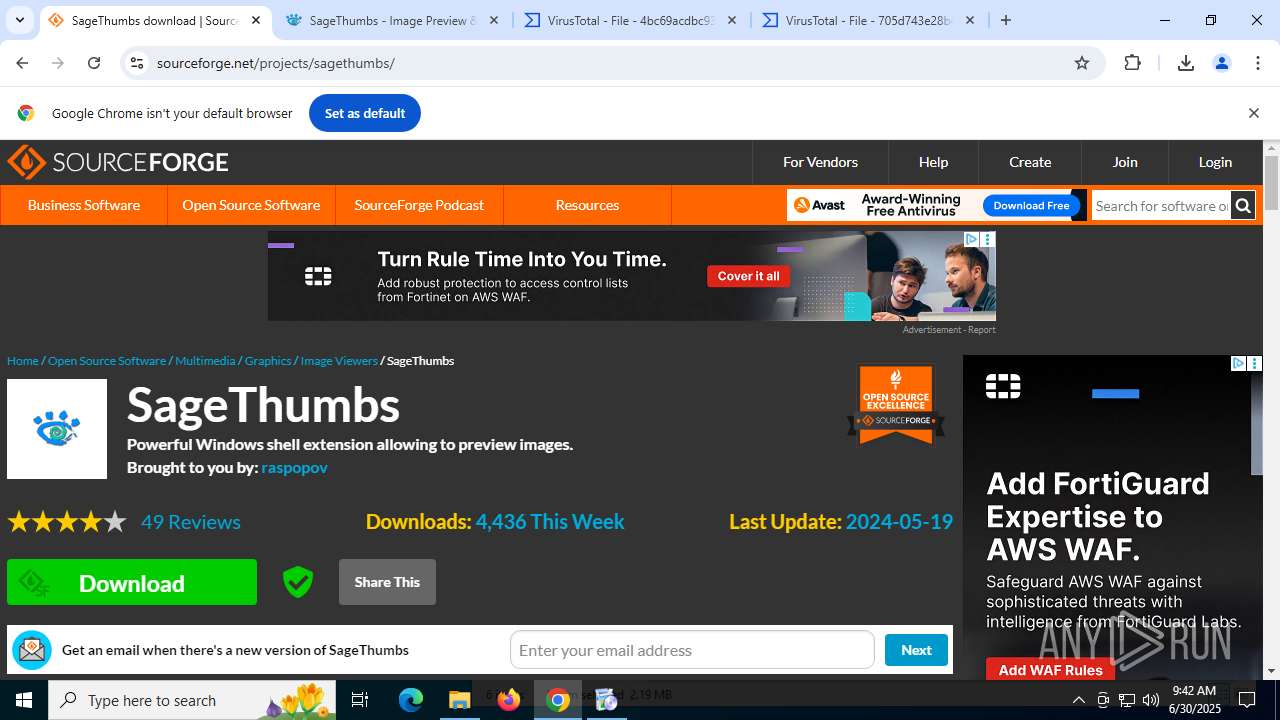Open File Explorer from taskbar

click(x=459, y=700)
